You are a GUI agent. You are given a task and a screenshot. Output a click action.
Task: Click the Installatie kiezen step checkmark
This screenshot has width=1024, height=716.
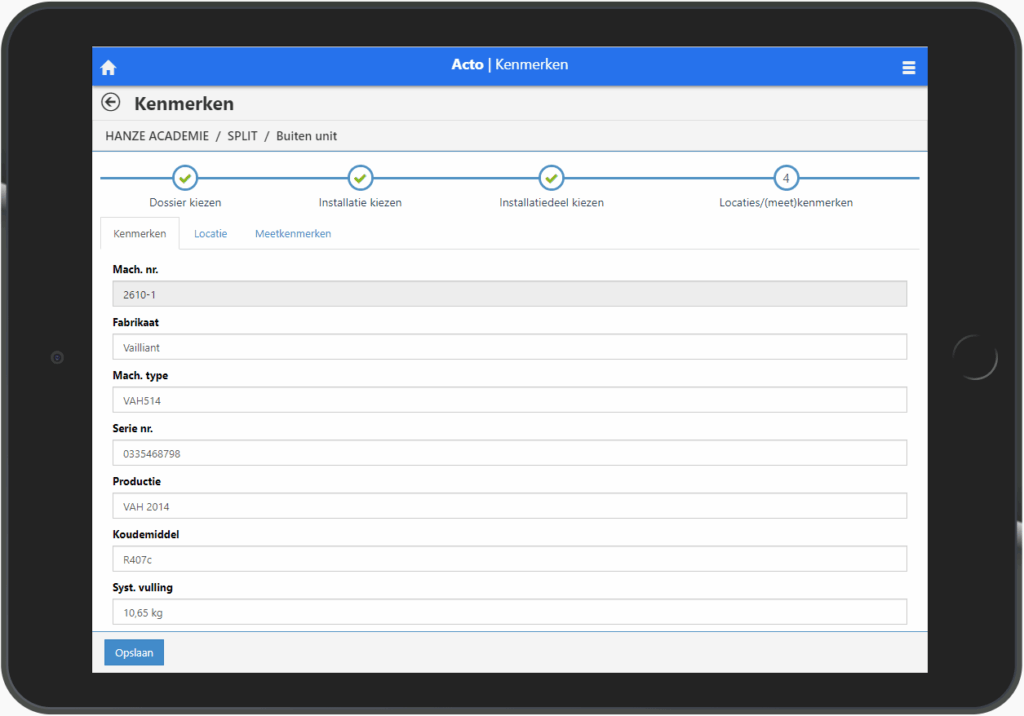pyautogui.click(x=360, y=178)
